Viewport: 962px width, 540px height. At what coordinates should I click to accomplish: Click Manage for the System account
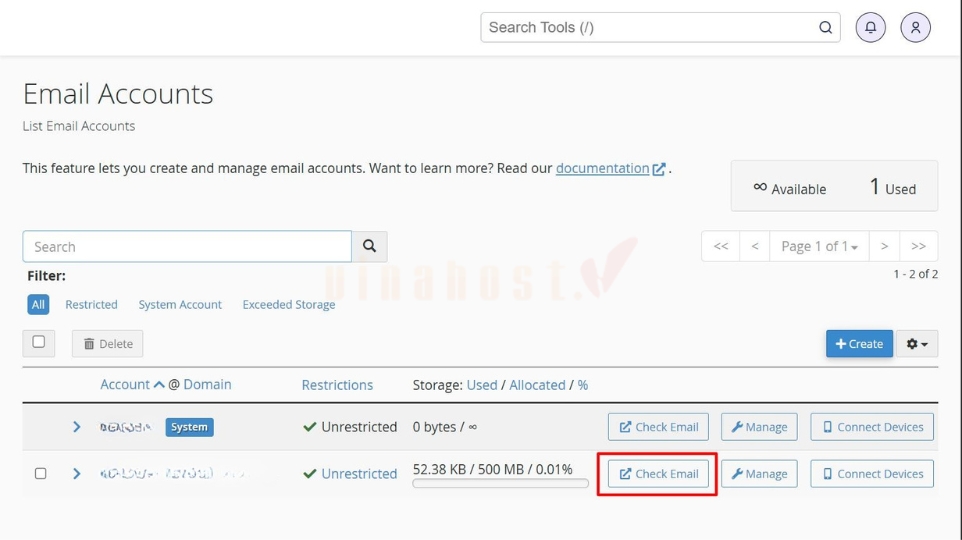759,426
